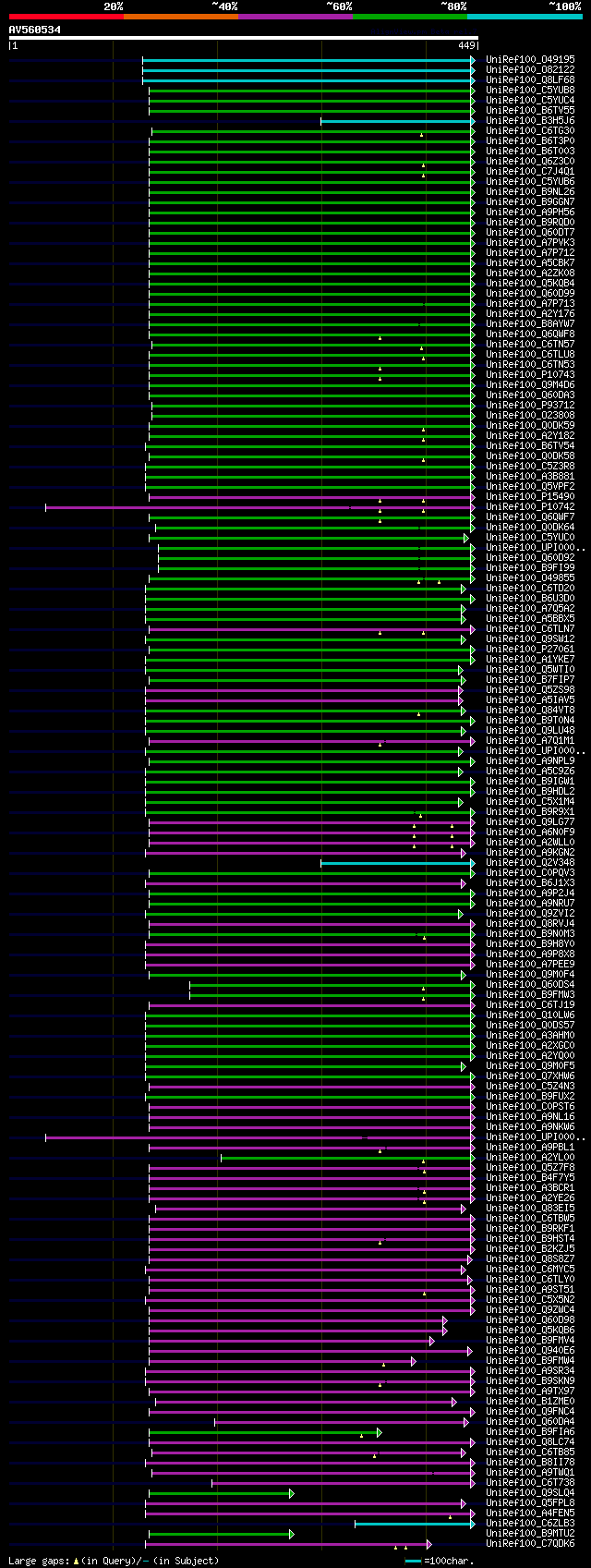Select the UniRef100_Q10LW6 label
Image resolution: width=591 pixels, height=1568 pixels.
(x=530, y=1015)
